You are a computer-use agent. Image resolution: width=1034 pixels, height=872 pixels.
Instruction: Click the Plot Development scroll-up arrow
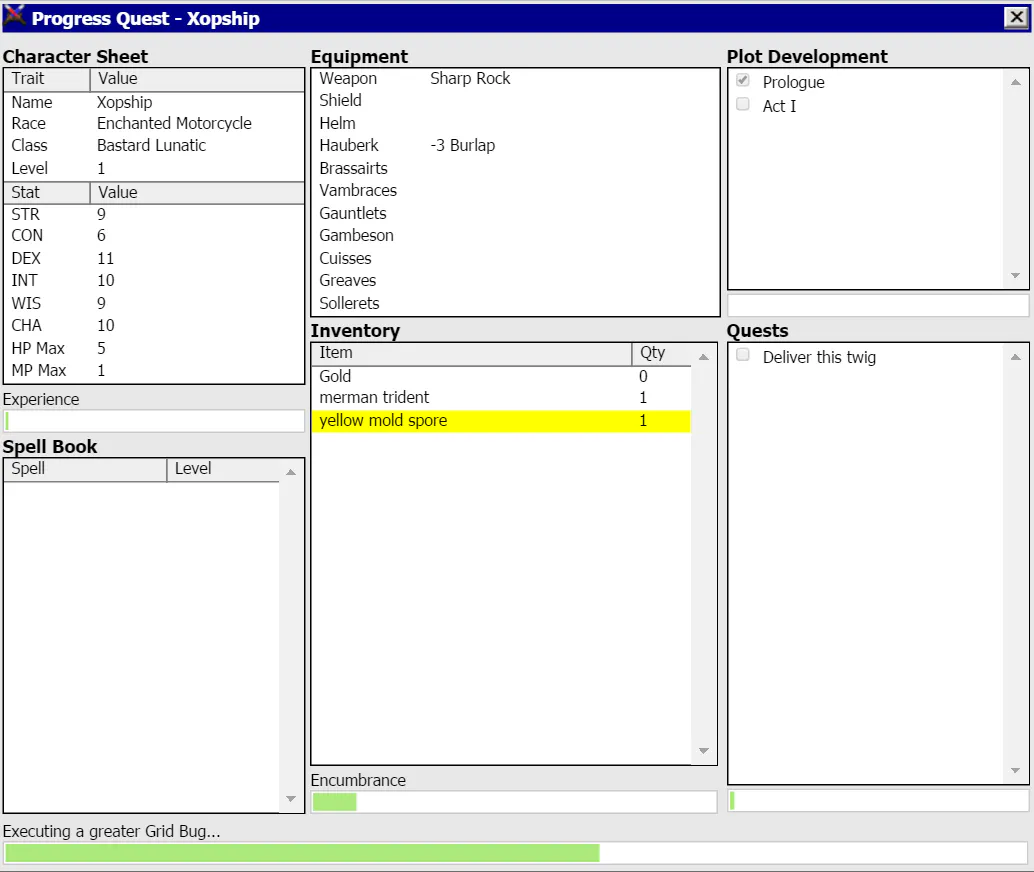tap(1016, 82)
